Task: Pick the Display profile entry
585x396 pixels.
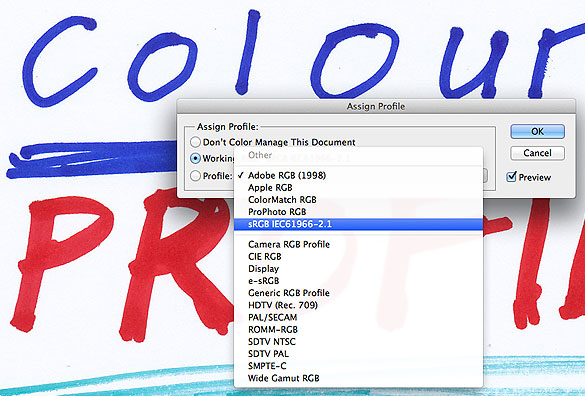Action: coord(358,269)
